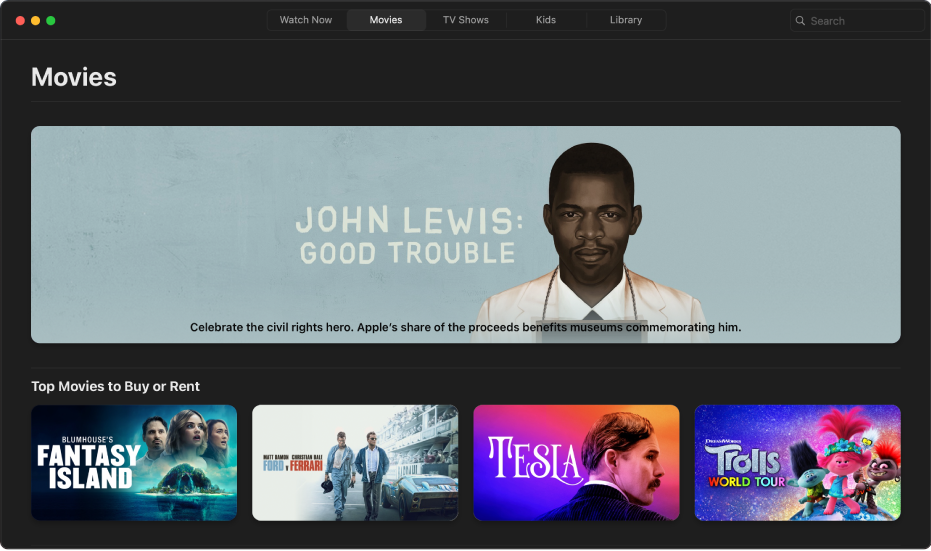Switch to the Watch Now tab
Screen dimensions: 931x551
306,20
